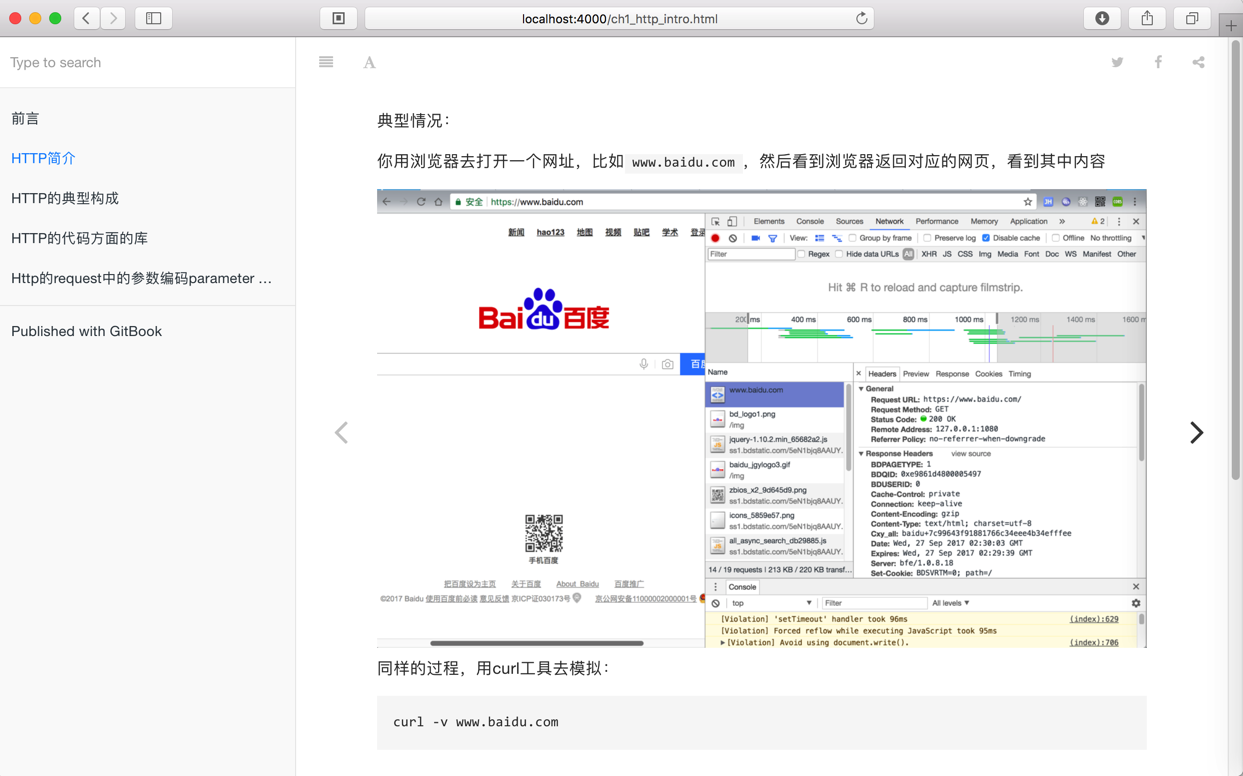
Task: Reload the page with the refresh icon
Action: tap(861, 18)
